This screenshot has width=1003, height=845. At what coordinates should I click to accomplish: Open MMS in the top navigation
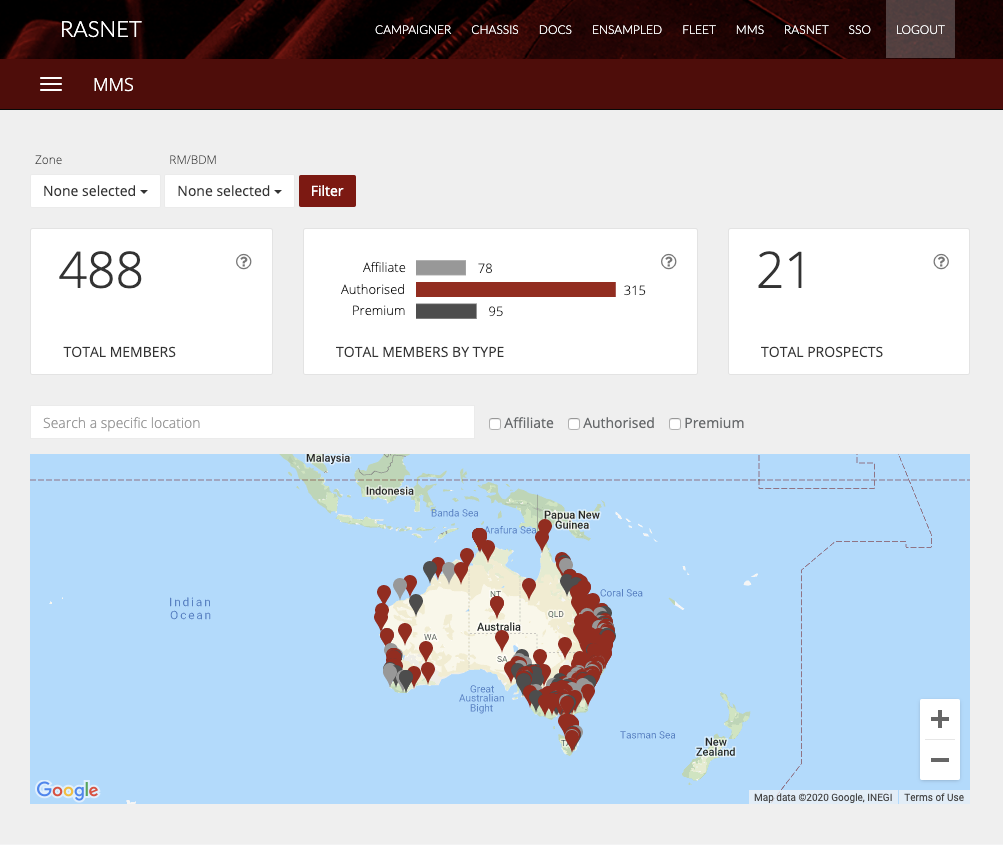click(750, 29)
